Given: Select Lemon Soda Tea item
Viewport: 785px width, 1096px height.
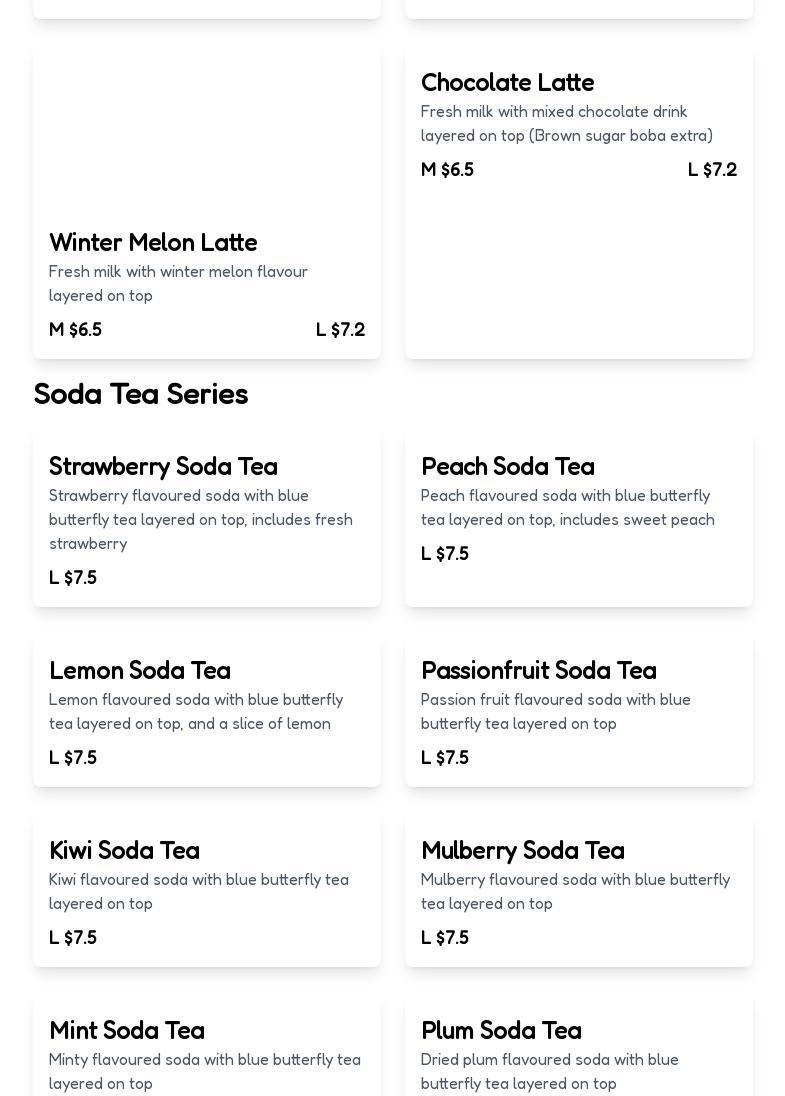Looking at the screenshot, I should click(140, 671).
